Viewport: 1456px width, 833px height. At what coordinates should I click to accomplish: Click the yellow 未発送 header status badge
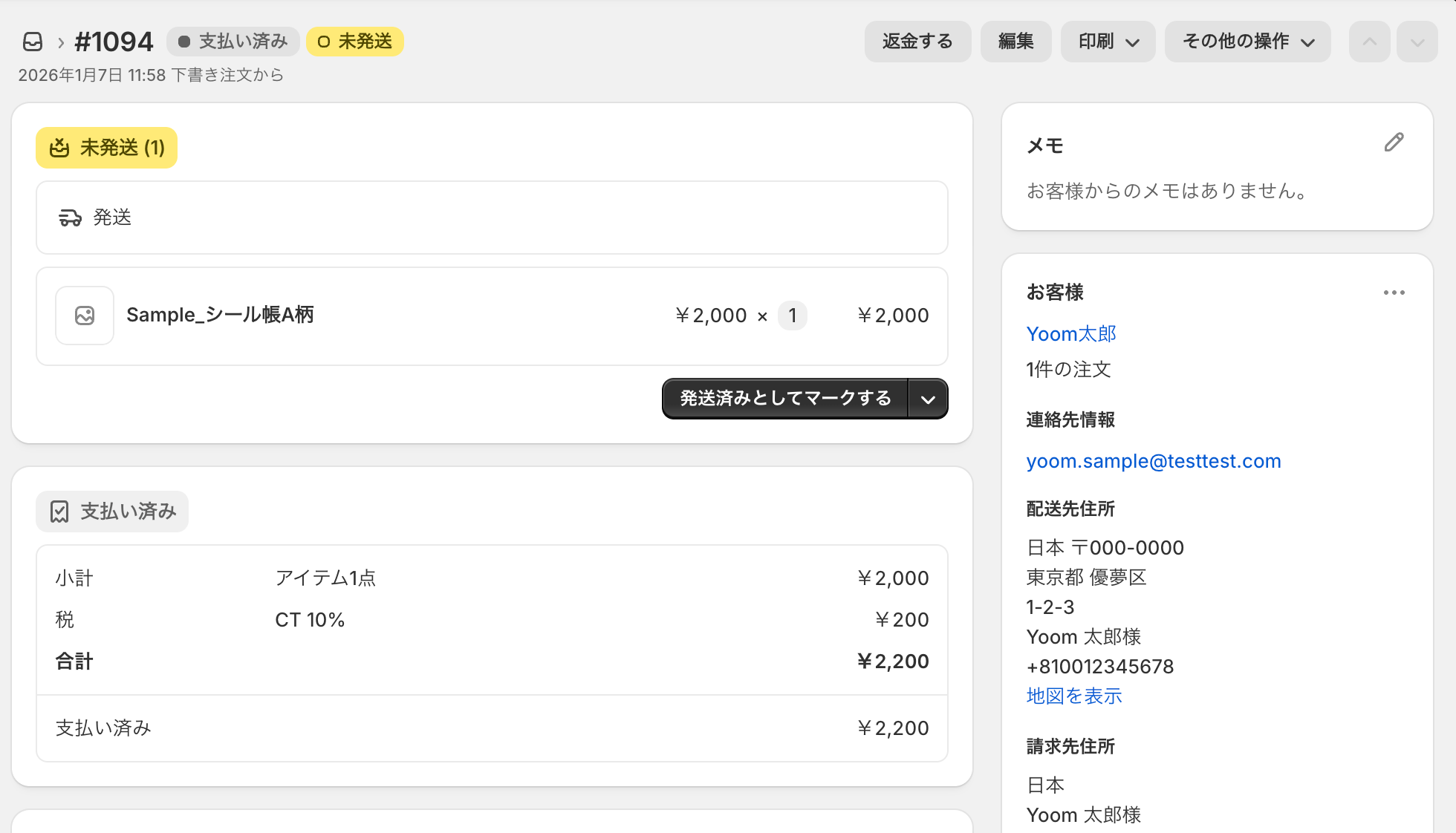point(355,42)
